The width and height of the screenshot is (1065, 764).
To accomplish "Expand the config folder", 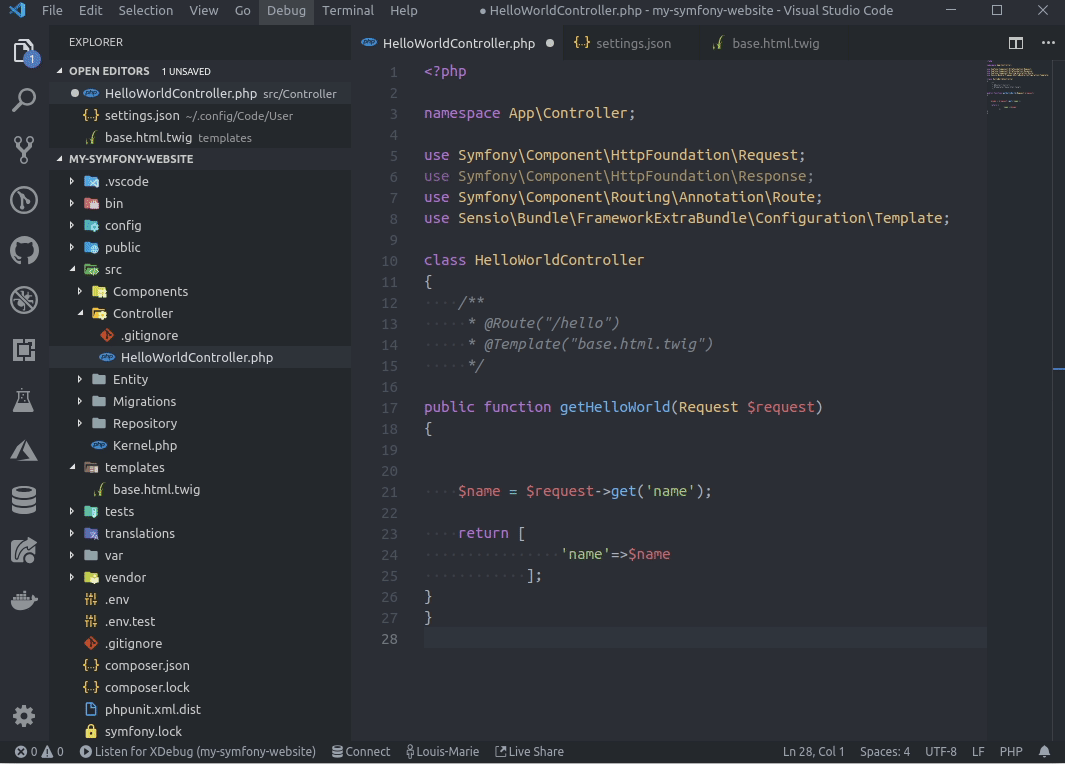I will tap(71, 225).
